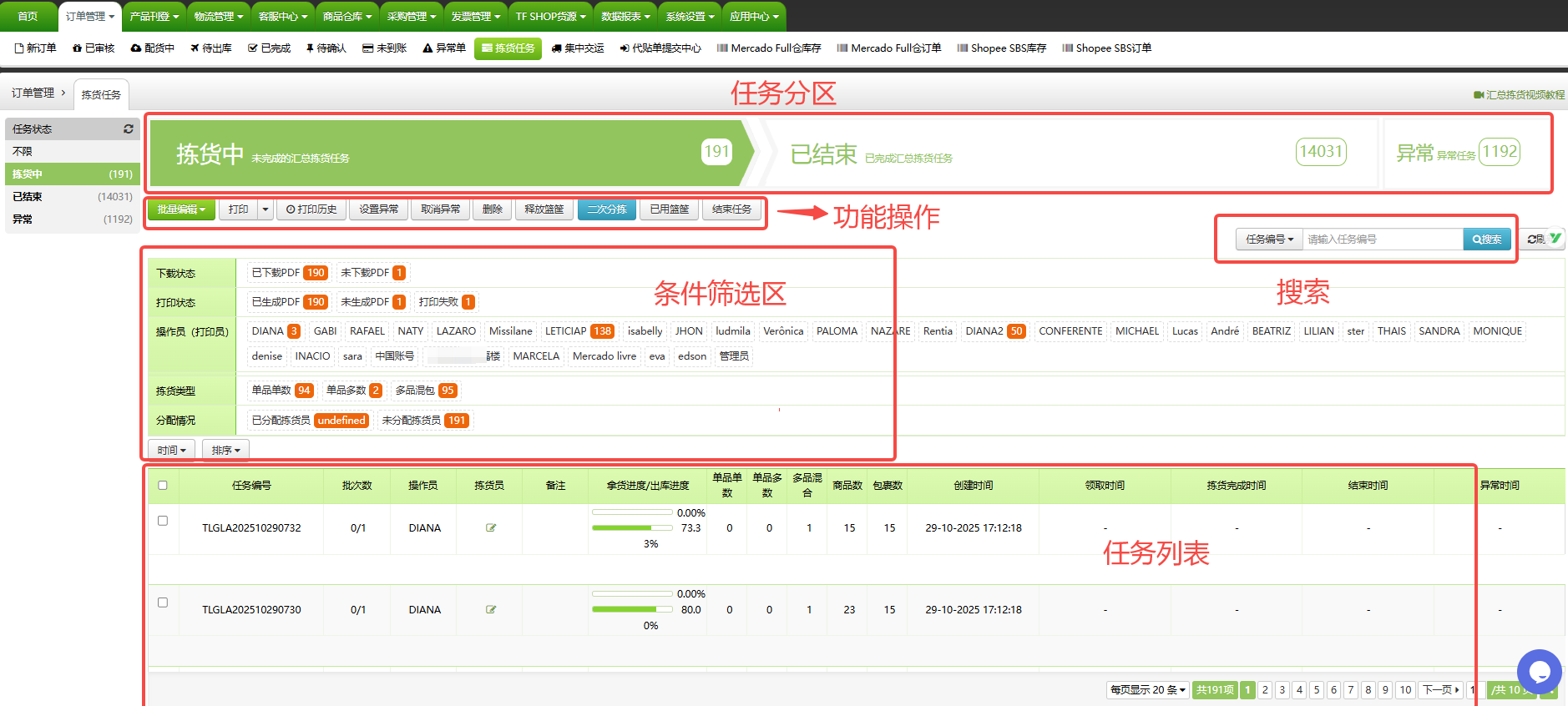This screenshot has width=1568, height=706.
Task: Open the 新订单 new order shortcut
Action: click(x=35, y=48)
